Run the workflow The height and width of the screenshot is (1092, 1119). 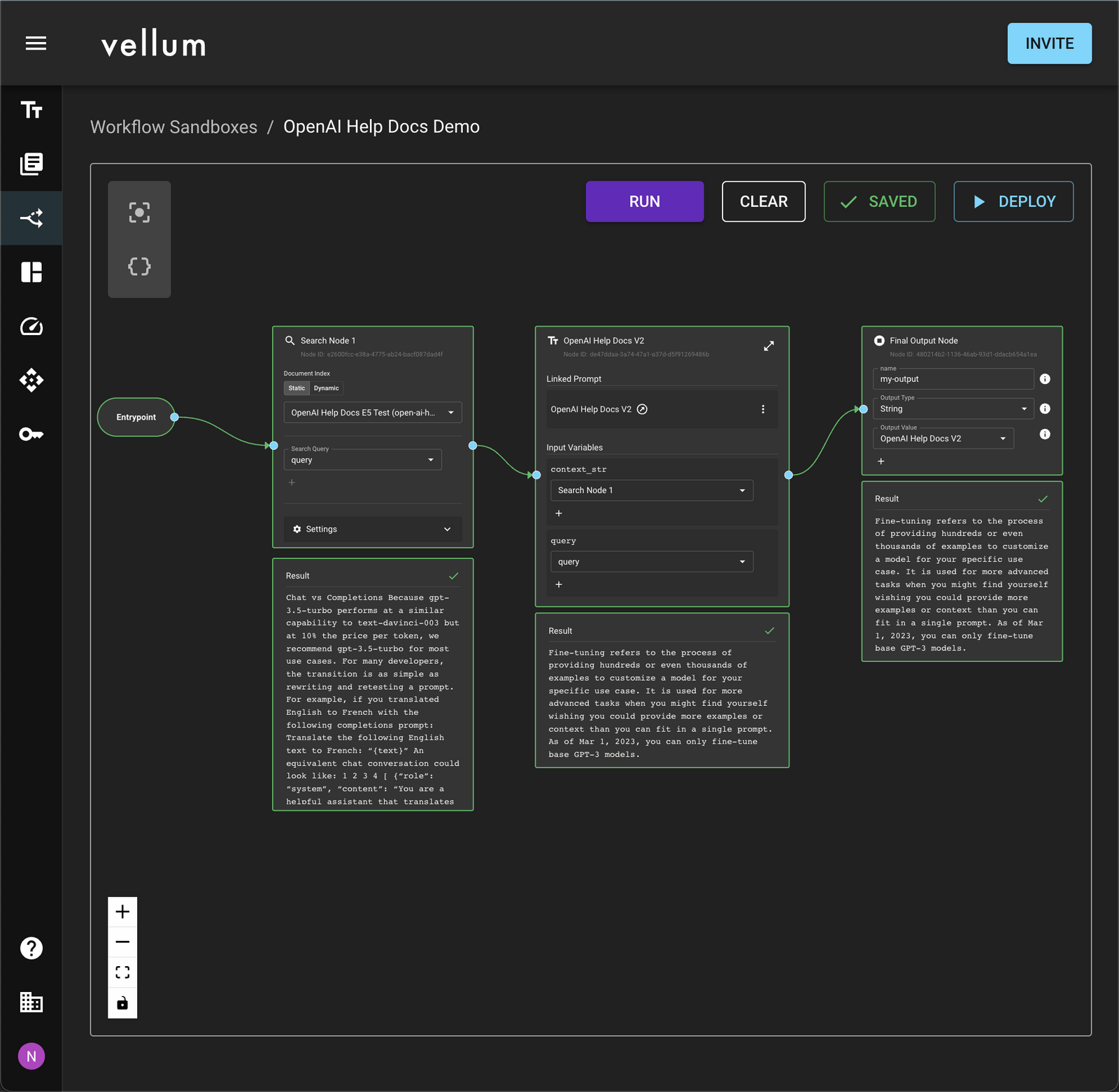(644, 201)
